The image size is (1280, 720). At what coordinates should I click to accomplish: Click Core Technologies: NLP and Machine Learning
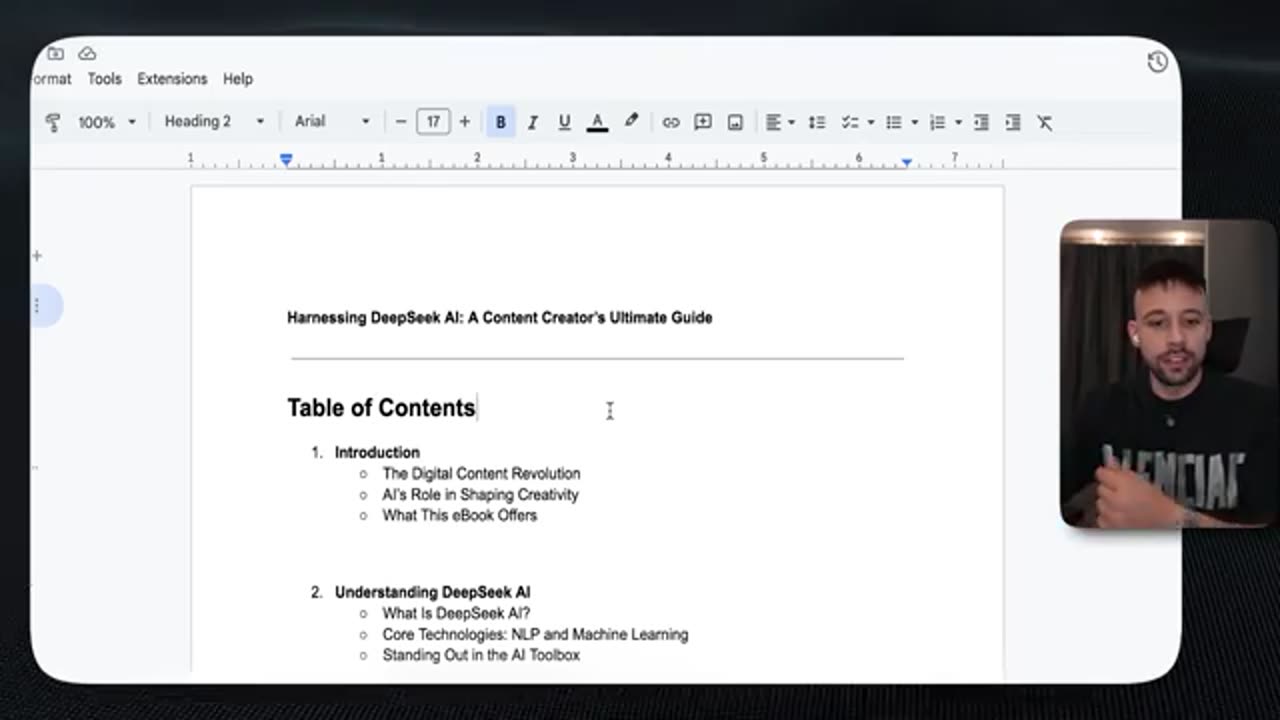click(535, 634)
